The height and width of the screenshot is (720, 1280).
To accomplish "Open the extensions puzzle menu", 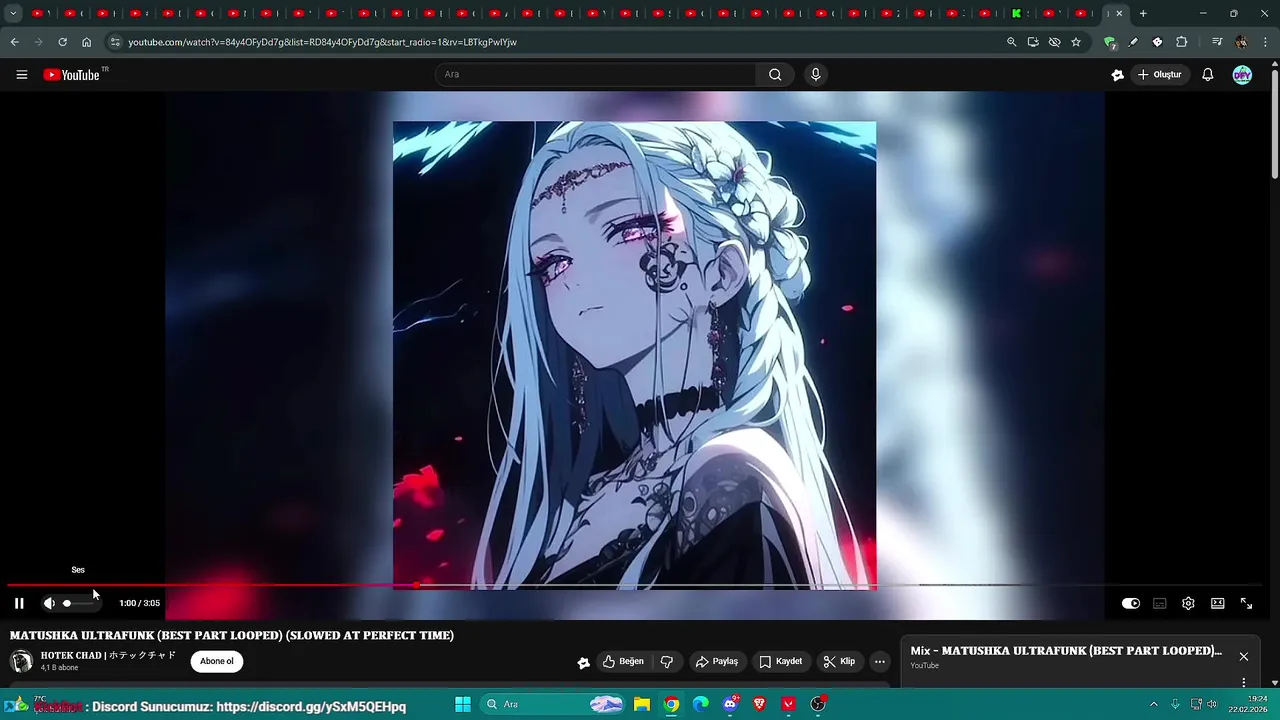I will click(1181, 42).
